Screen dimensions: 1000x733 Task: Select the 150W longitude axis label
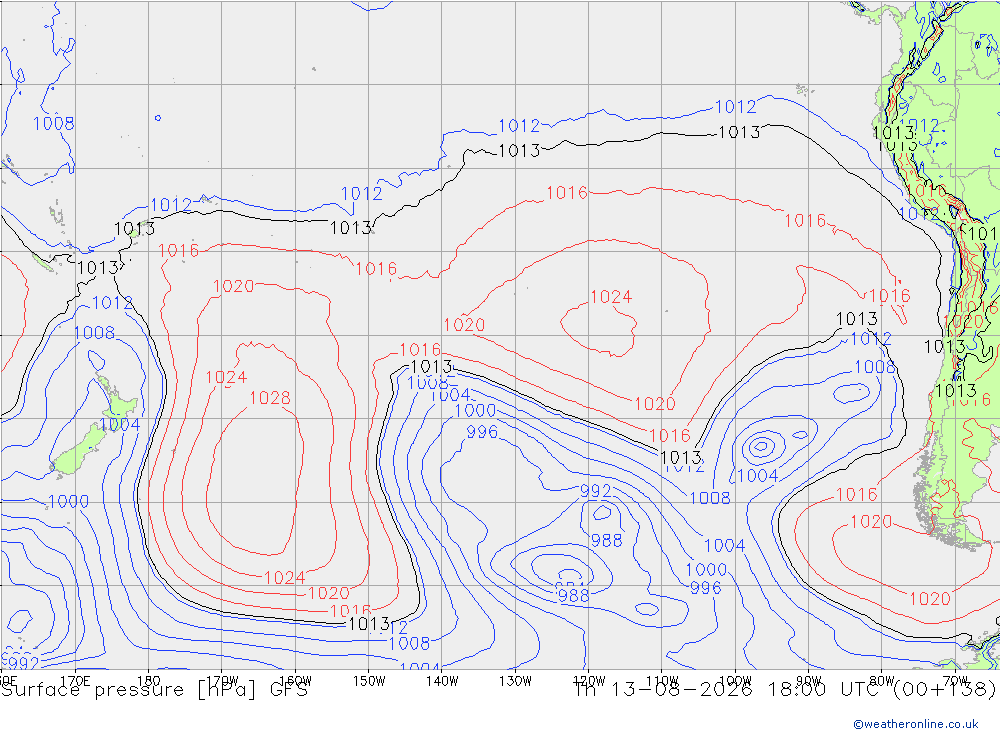(x=369, y=681)
